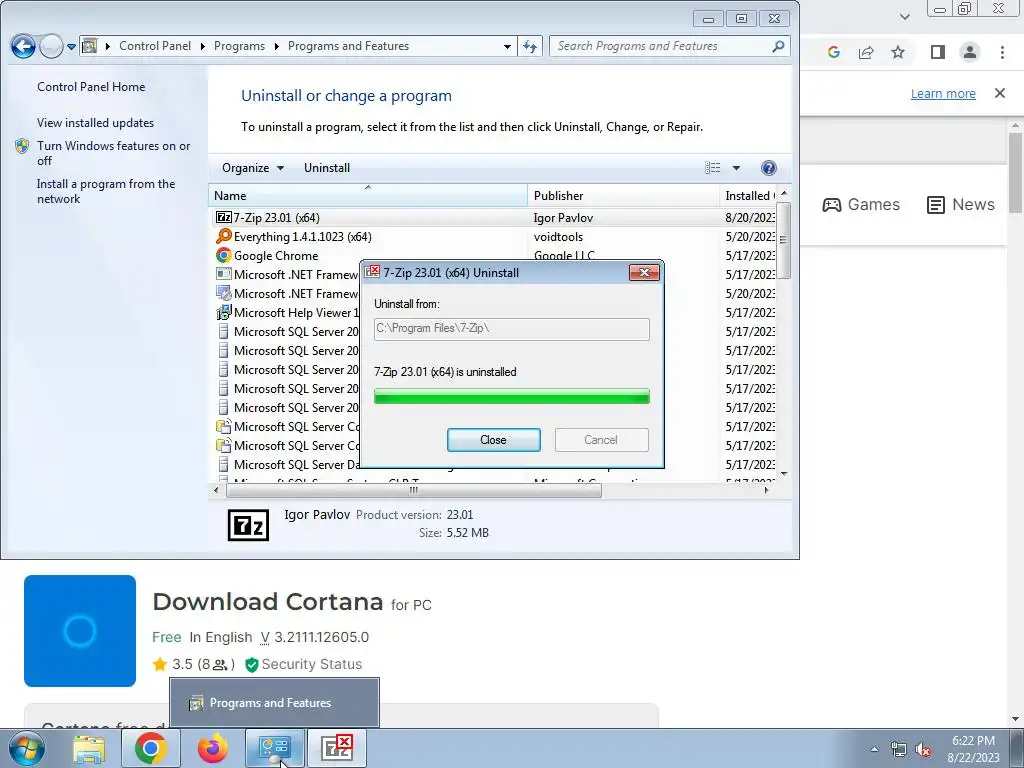Sort list by Name column header
This screenshot has height=768, width=1024.
pyautogui.click(x=368, y=195)
